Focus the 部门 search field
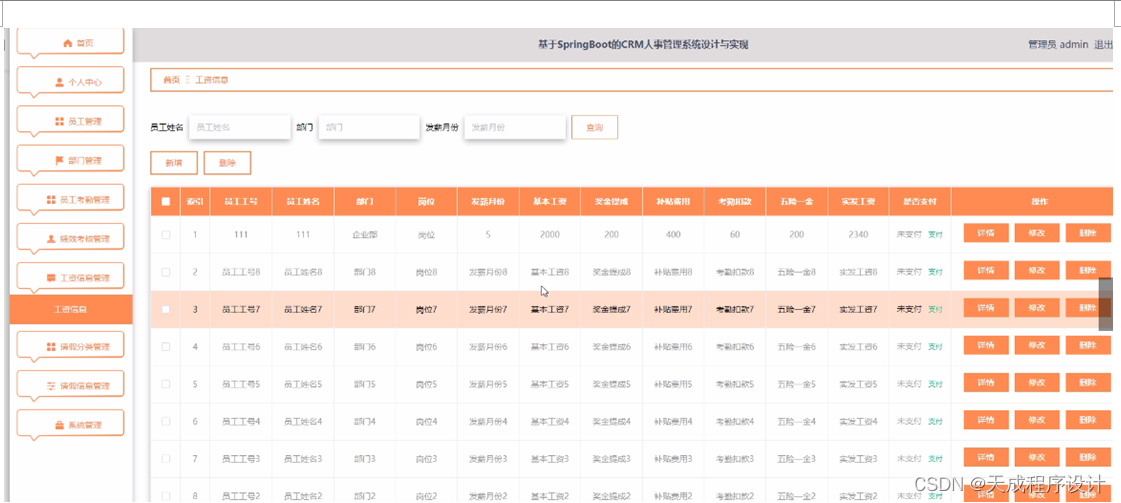1121x503 pixels. 369,127
